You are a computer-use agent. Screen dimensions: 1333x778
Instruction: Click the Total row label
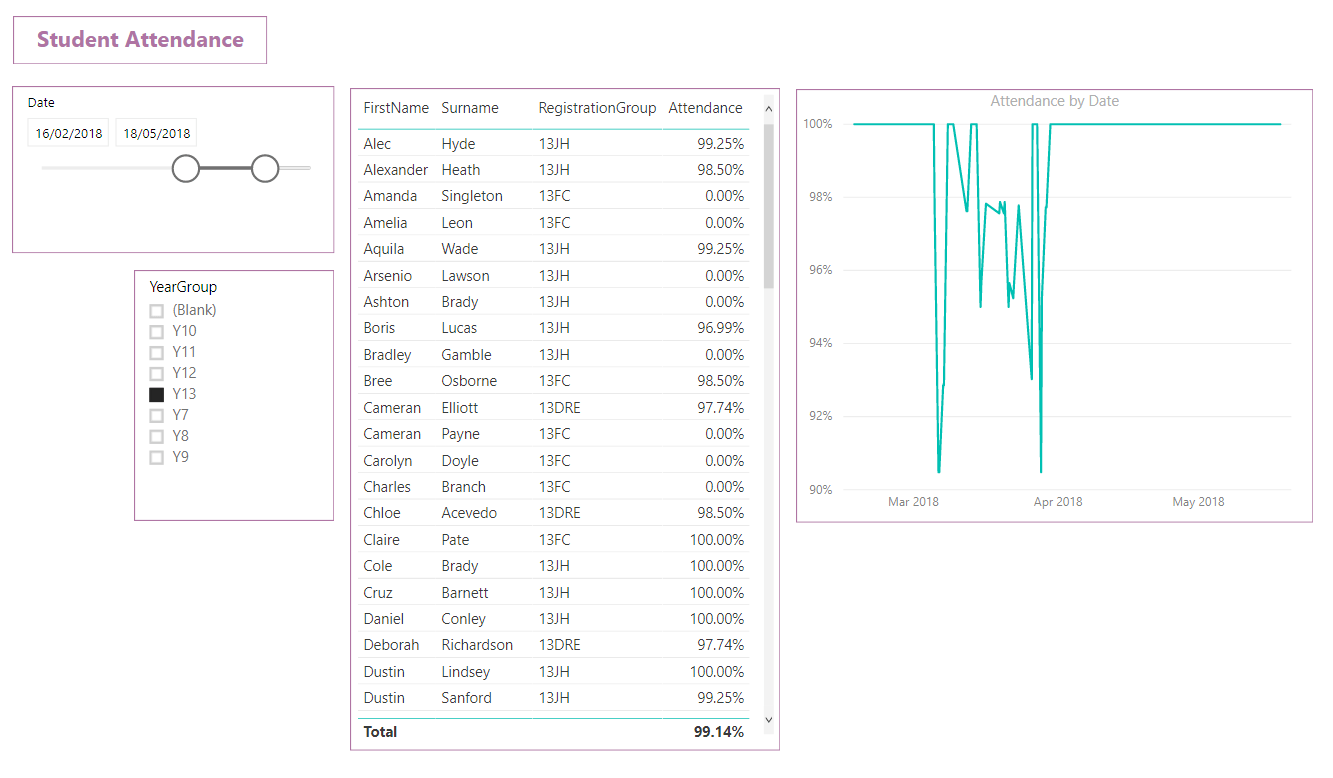coord(380,732)
